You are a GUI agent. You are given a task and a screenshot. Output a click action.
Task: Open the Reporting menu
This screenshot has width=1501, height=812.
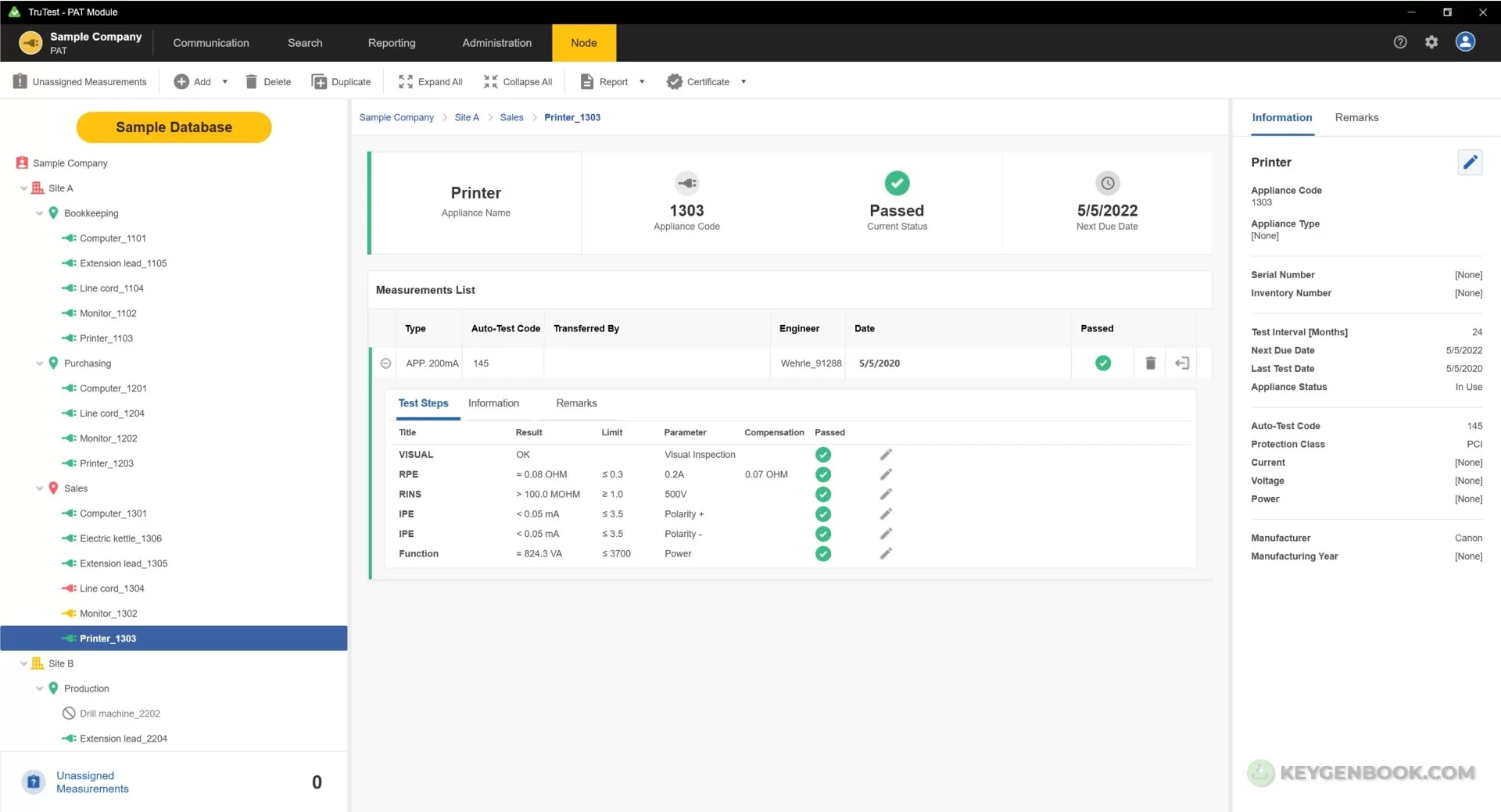tap(392, 43)
